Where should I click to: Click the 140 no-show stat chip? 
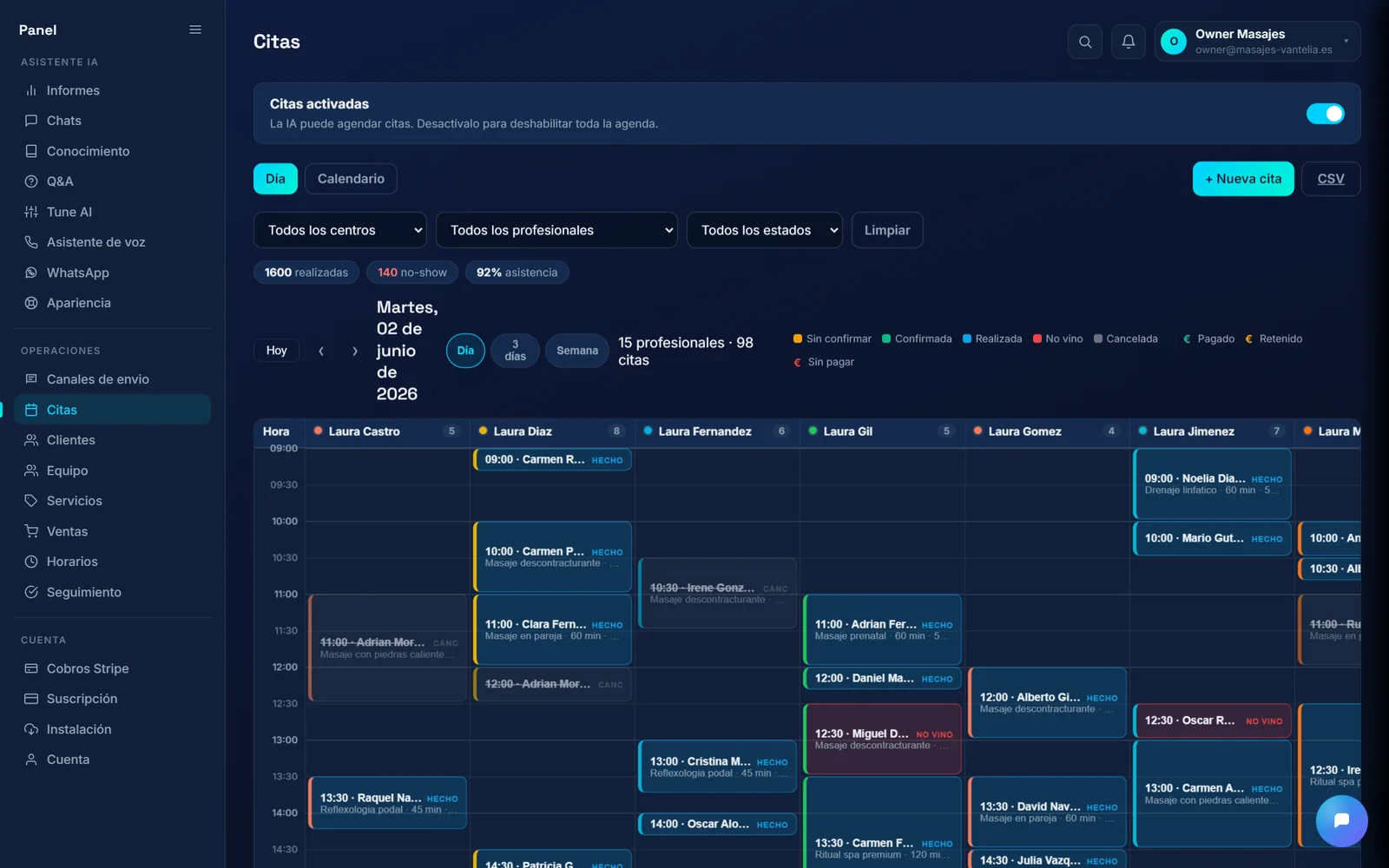[412, 273]
